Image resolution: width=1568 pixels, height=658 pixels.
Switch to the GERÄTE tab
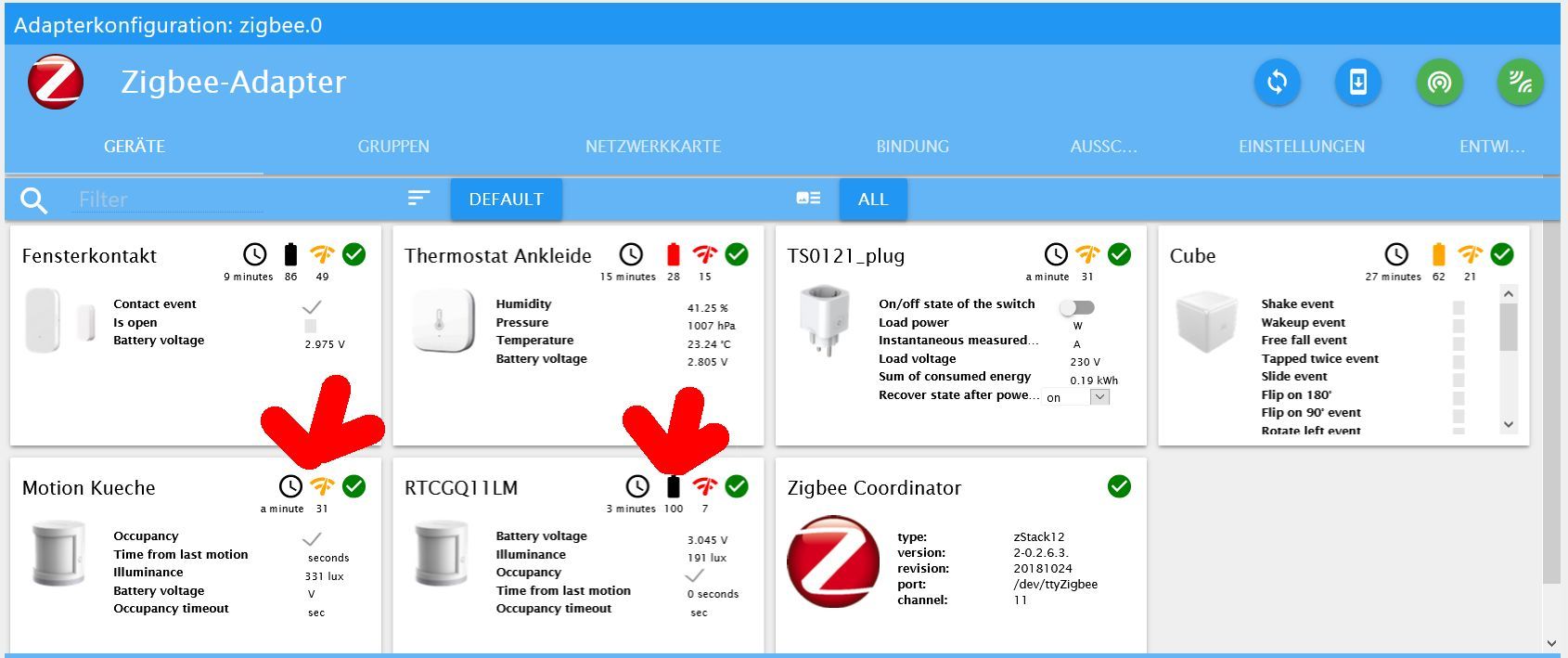(x=135, y=147)
